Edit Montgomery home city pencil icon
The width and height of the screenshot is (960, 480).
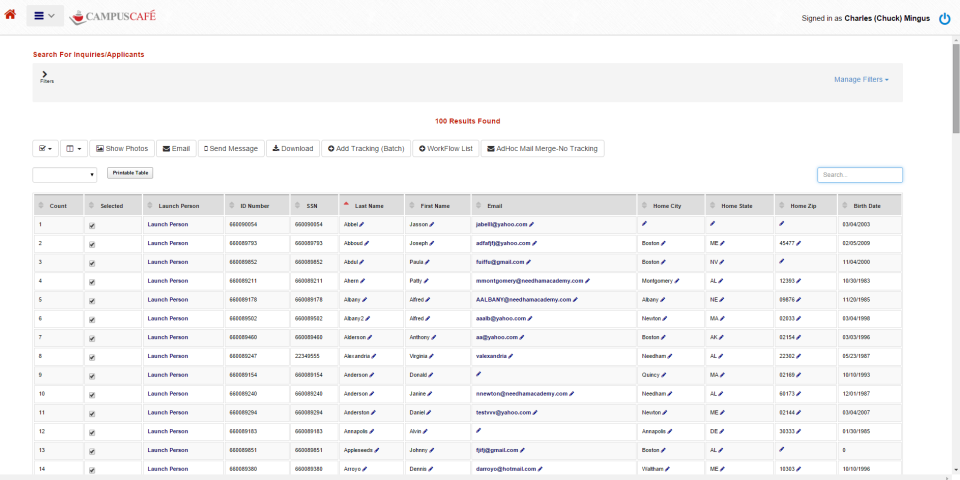(x=677, y=280)
